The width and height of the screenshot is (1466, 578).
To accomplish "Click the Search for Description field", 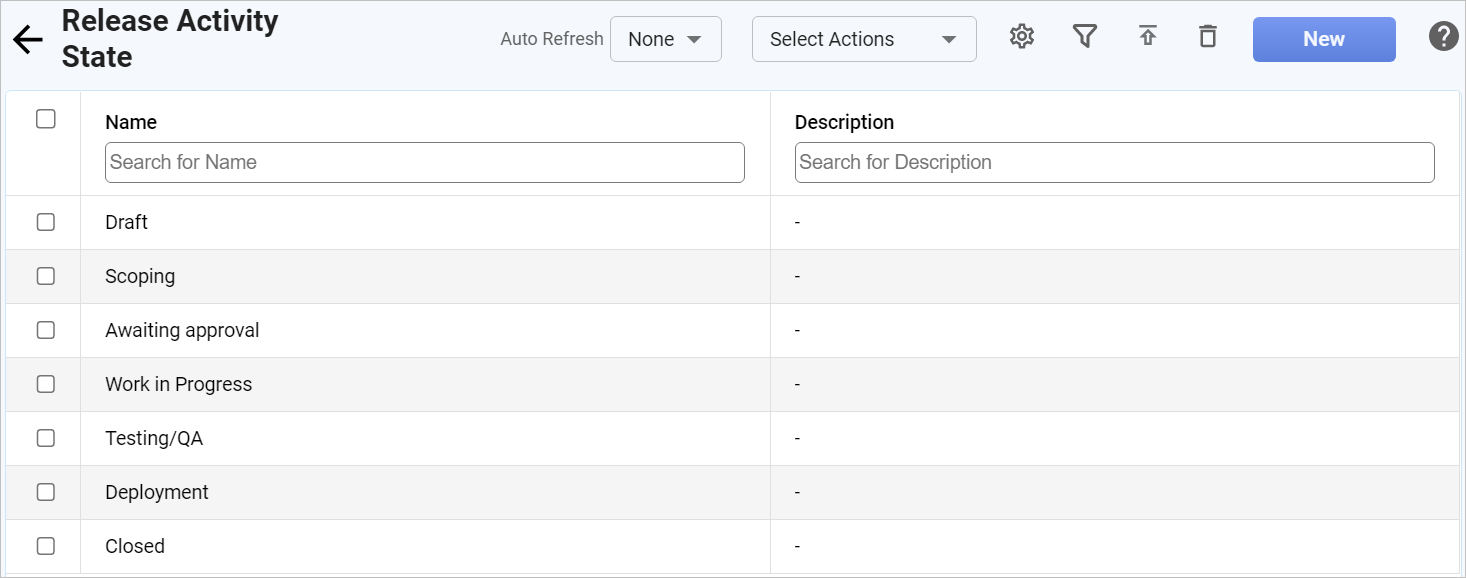I will (1114, 162).
